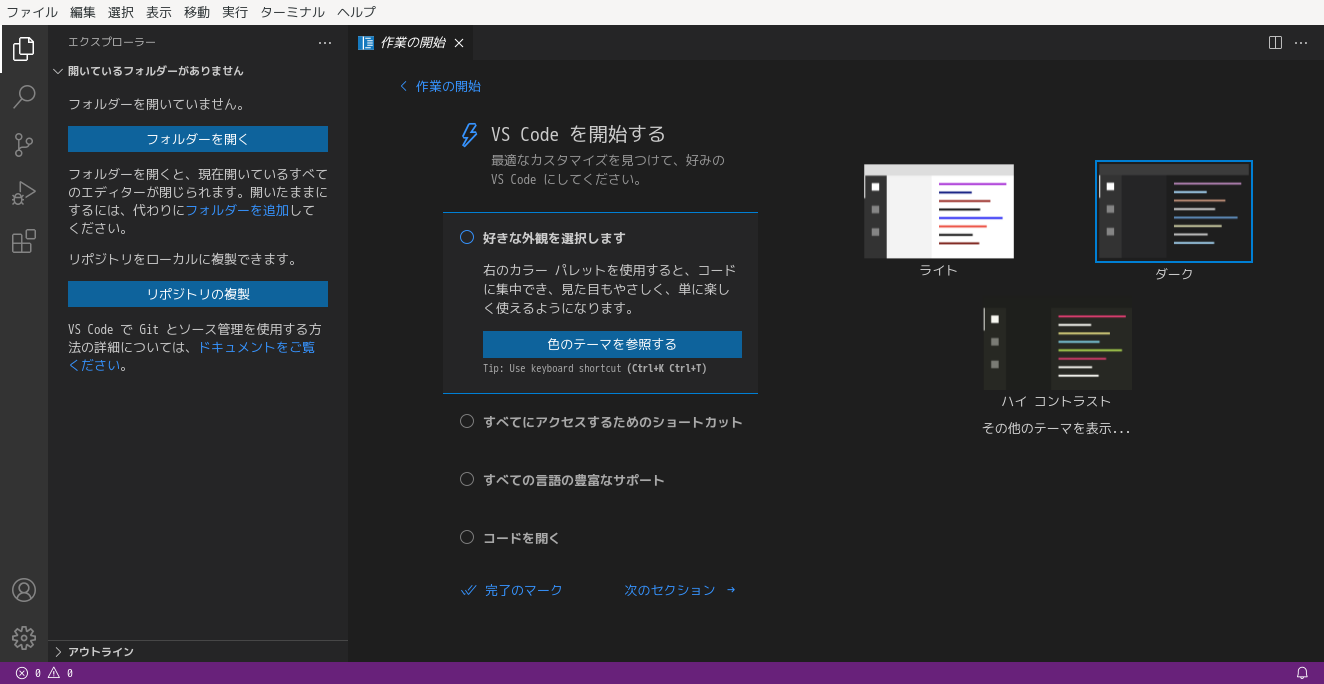Click the lightning bolt icon beside VS Code を開始する
Screen dimensions: 1324x684
tap(468, 135)
